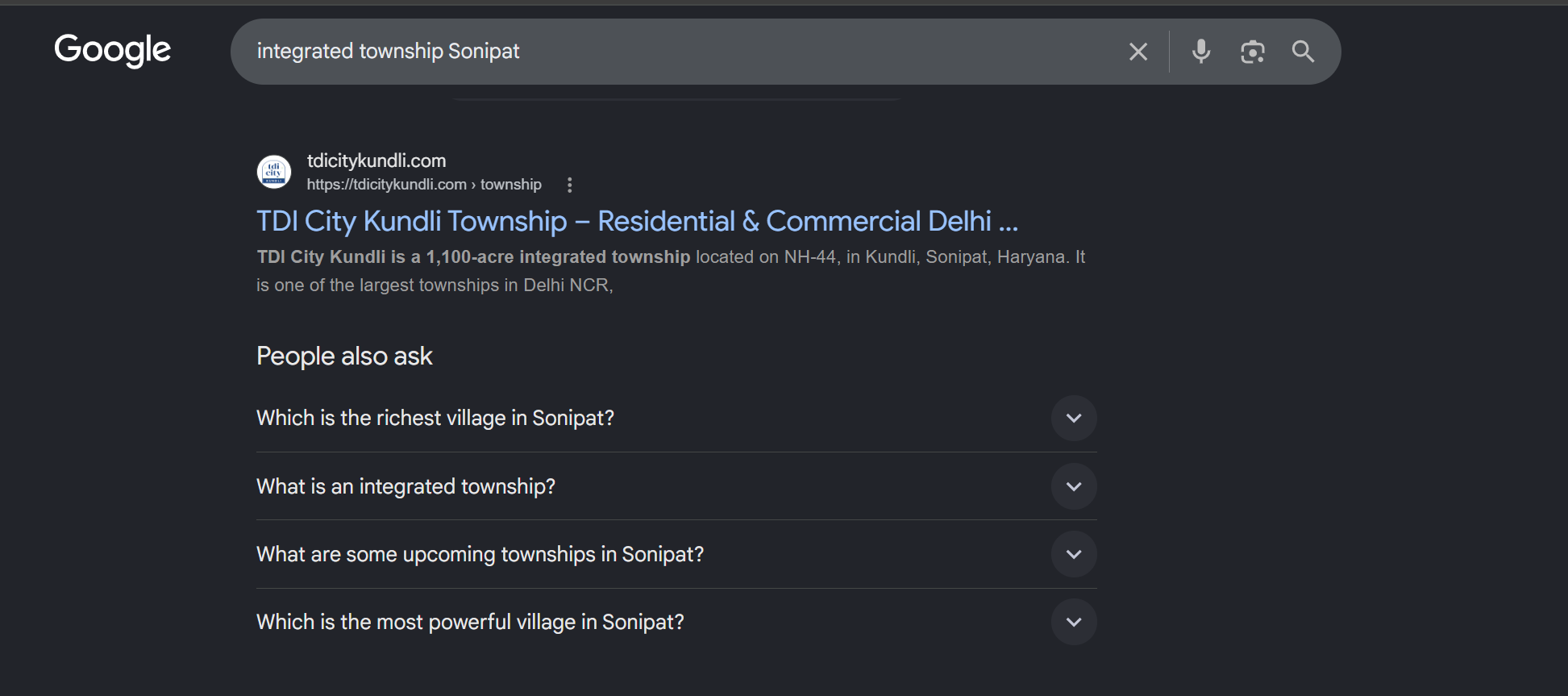Open the three-dot menu beside result URL
This screenshot has width=1568, height=696.
569,185
